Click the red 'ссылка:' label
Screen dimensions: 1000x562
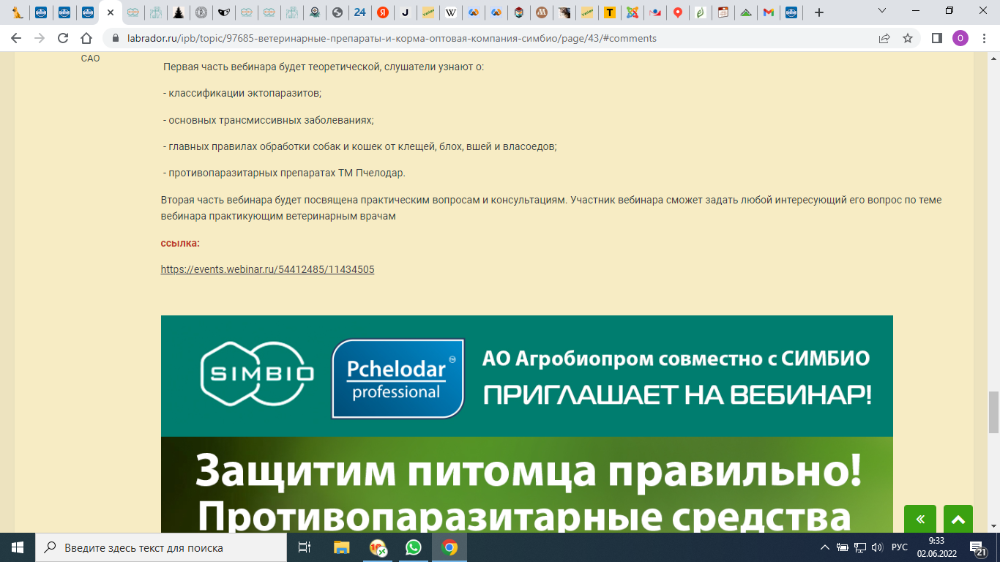click(180, 243)
